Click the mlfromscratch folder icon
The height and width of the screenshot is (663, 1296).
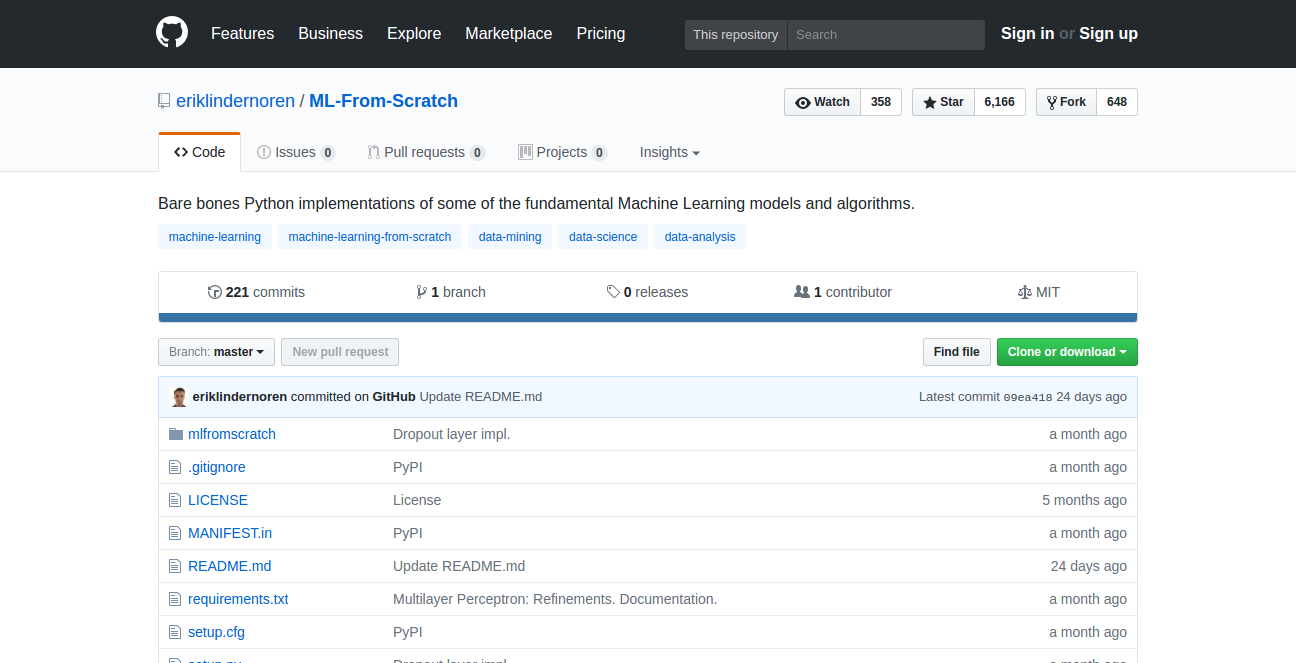point(176,434)
